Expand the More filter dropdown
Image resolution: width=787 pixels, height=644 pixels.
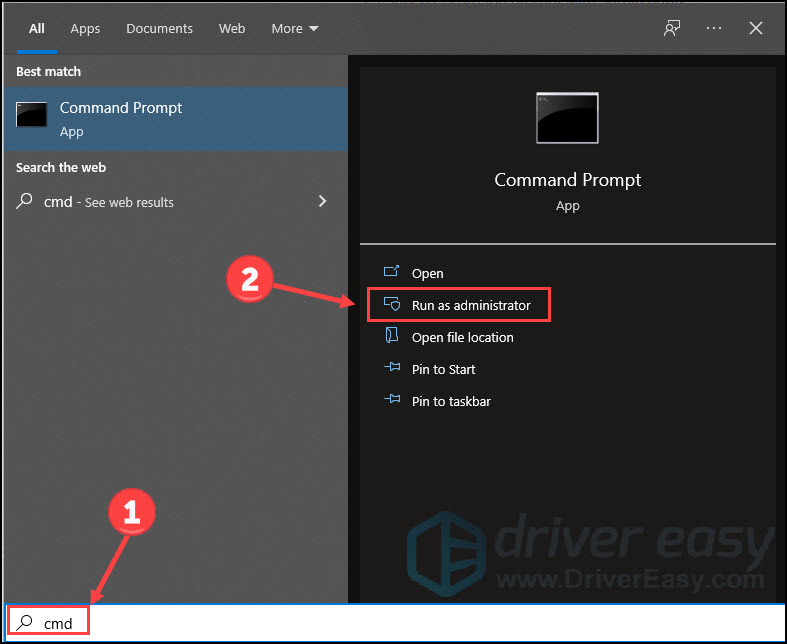295,29
